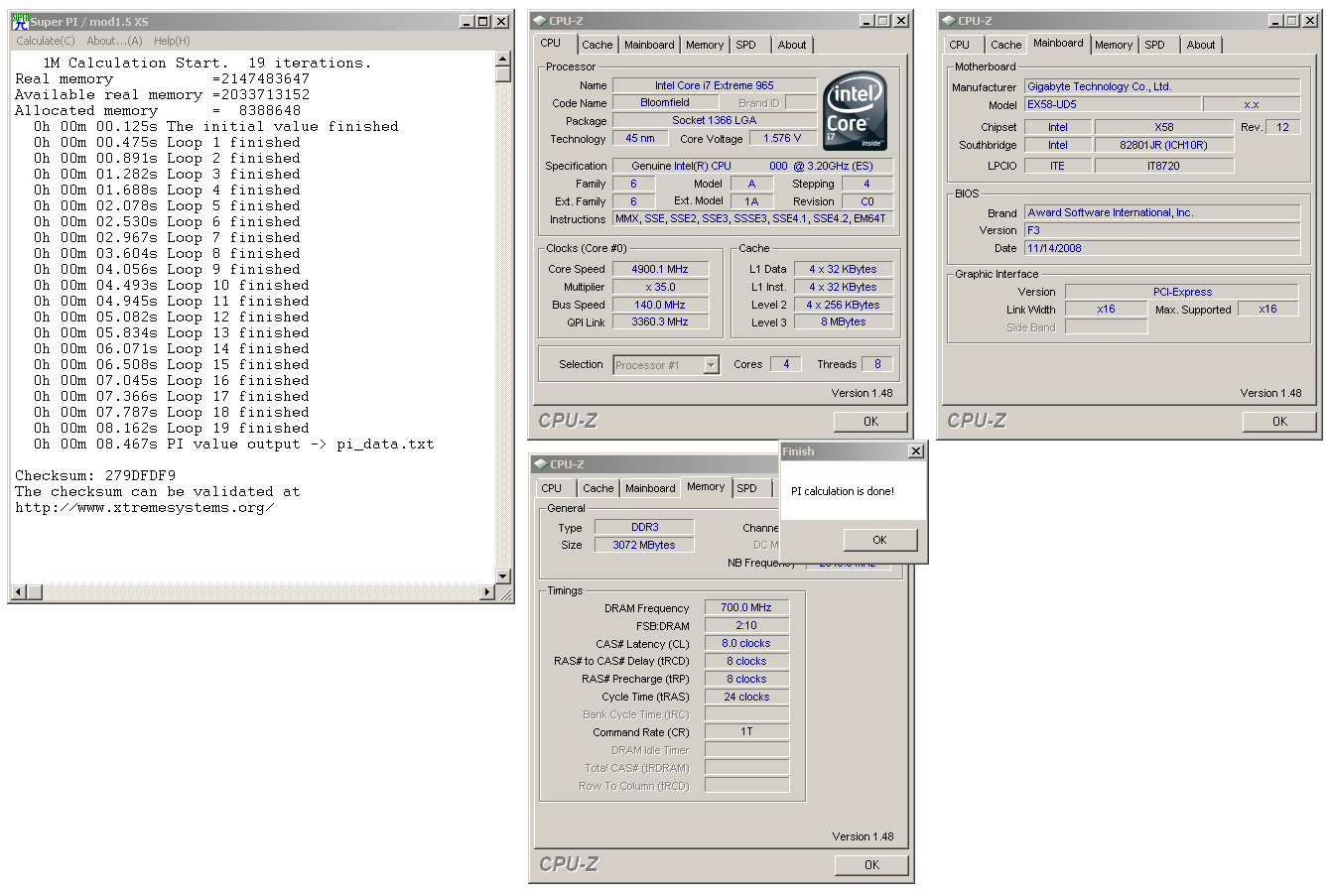Image resolution: width=1332 pixels, height=896 pixels.
Task: Click the Multiplier x 35.0 field
Action: [x=660, y=287]
